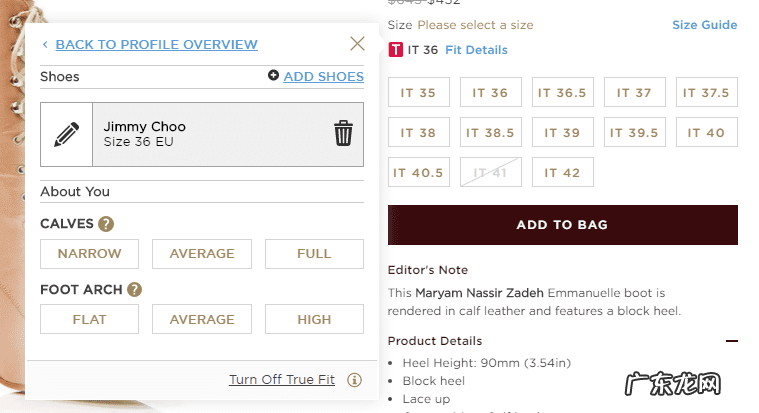The height and width of the screenshot is (413, 759).
Task: Select Full calves option
Action: pyautogui.click(x=314, y=254)
